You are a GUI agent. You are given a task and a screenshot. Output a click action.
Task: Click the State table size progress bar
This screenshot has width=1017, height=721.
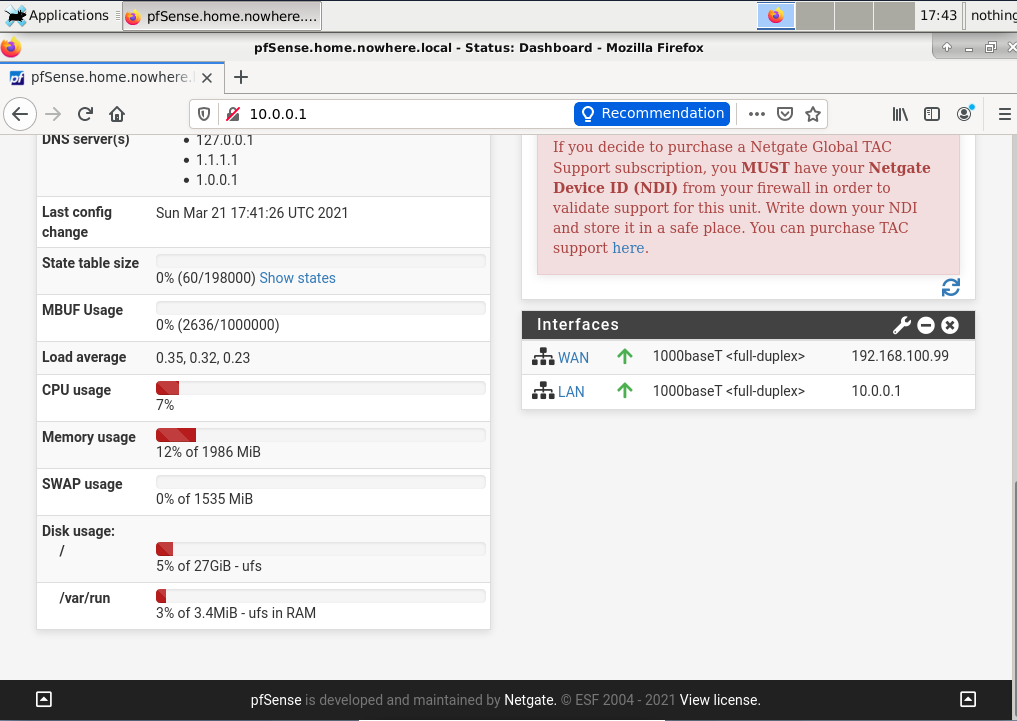coord(320,261)
